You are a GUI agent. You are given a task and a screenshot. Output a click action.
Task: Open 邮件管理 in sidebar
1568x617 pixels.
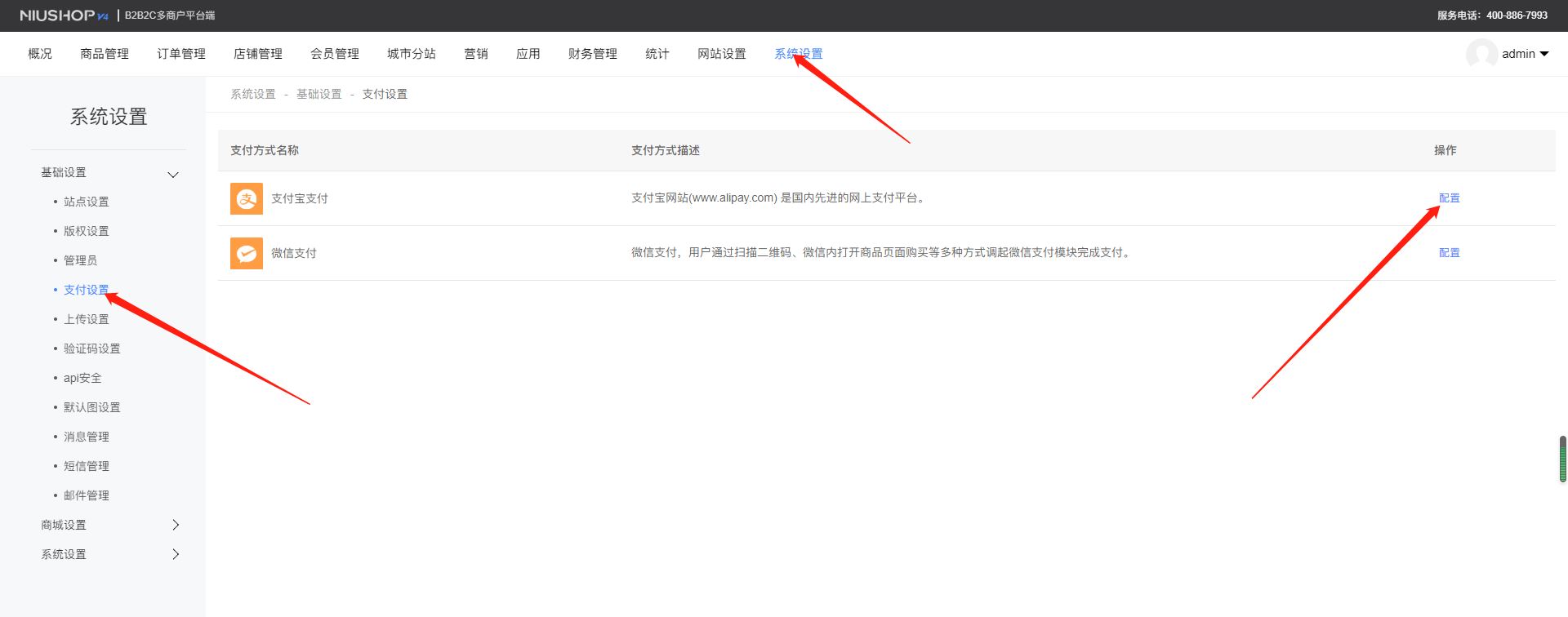87,495
